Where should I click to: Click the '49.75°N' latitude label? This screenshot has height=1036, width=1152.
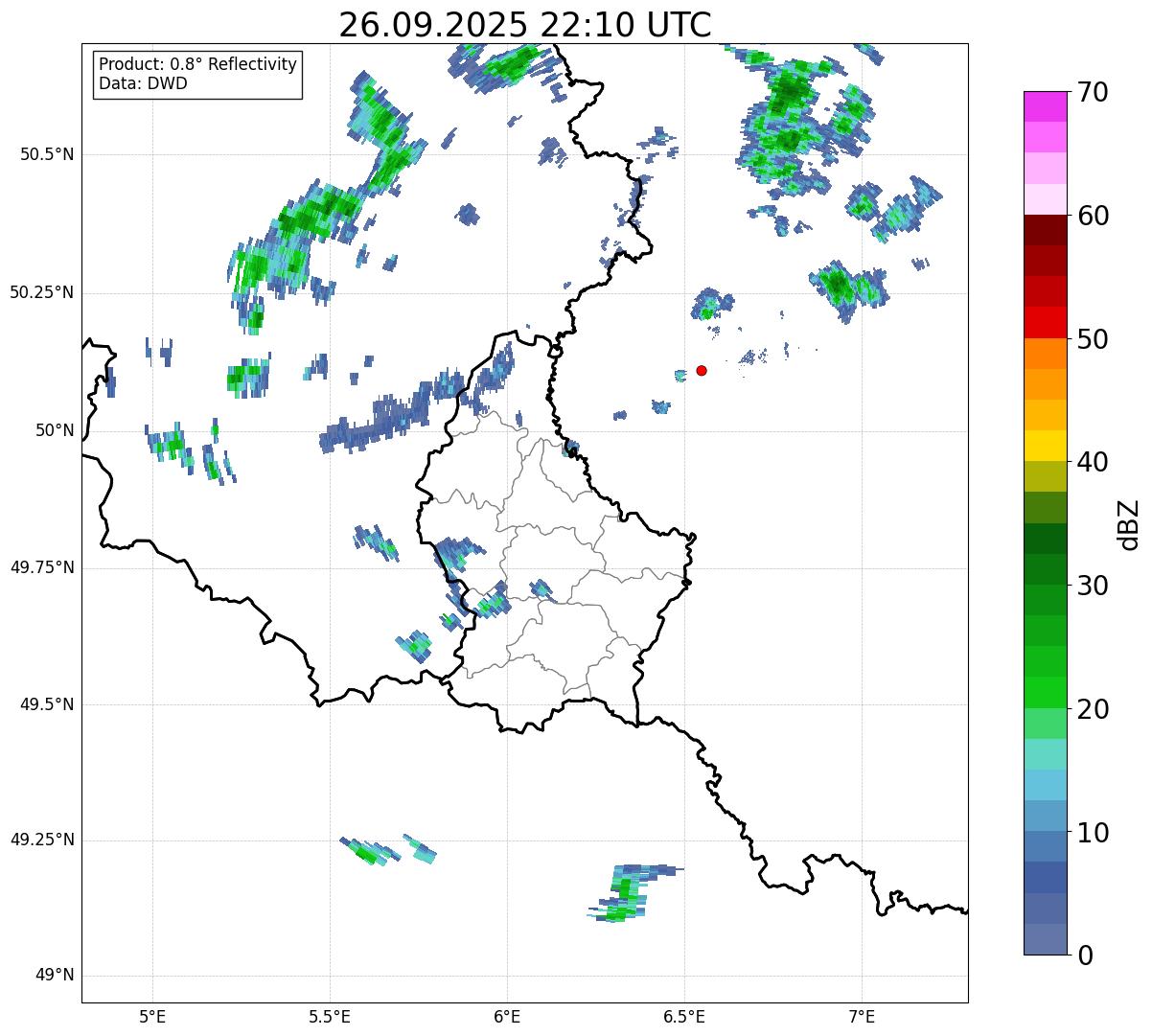click(x=42, y=567)
